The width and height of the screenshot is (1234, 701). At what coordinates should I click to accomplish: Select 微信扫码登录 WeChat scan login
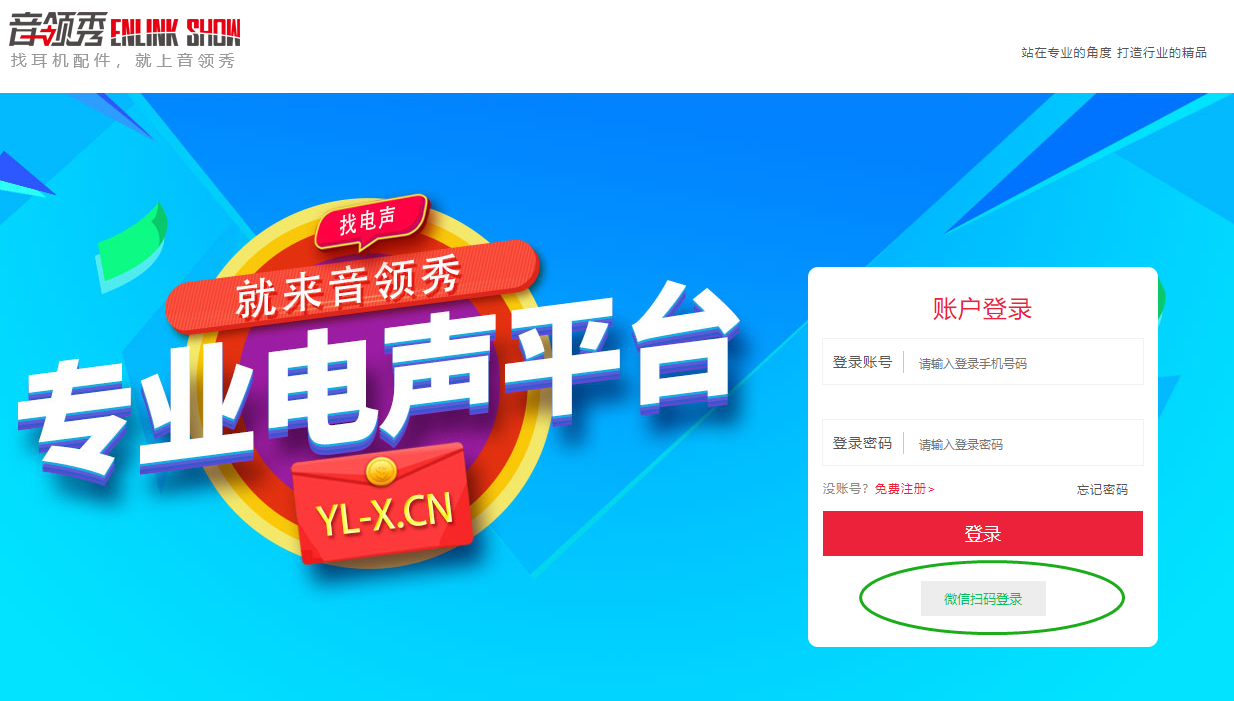coord(983,599)
